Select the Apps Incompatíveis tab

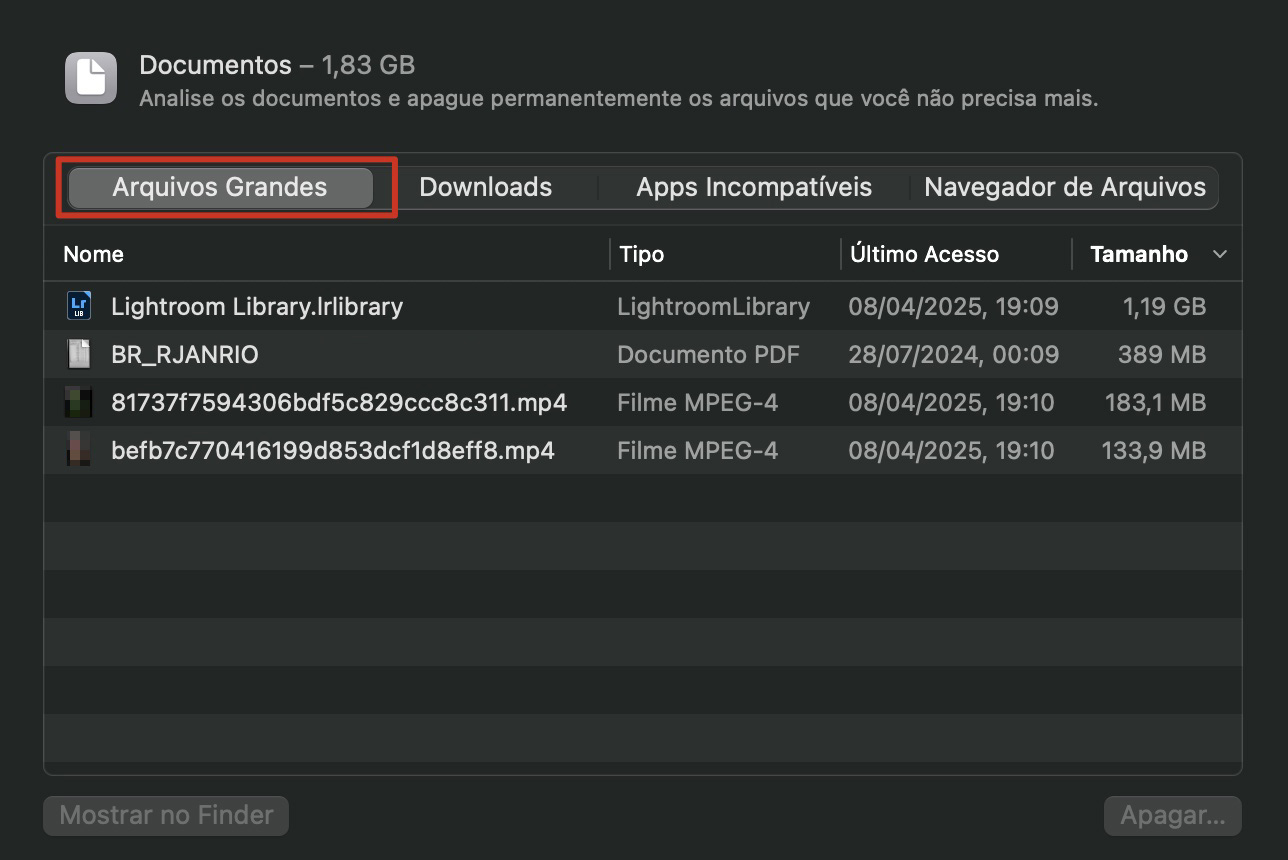(754, 188)
